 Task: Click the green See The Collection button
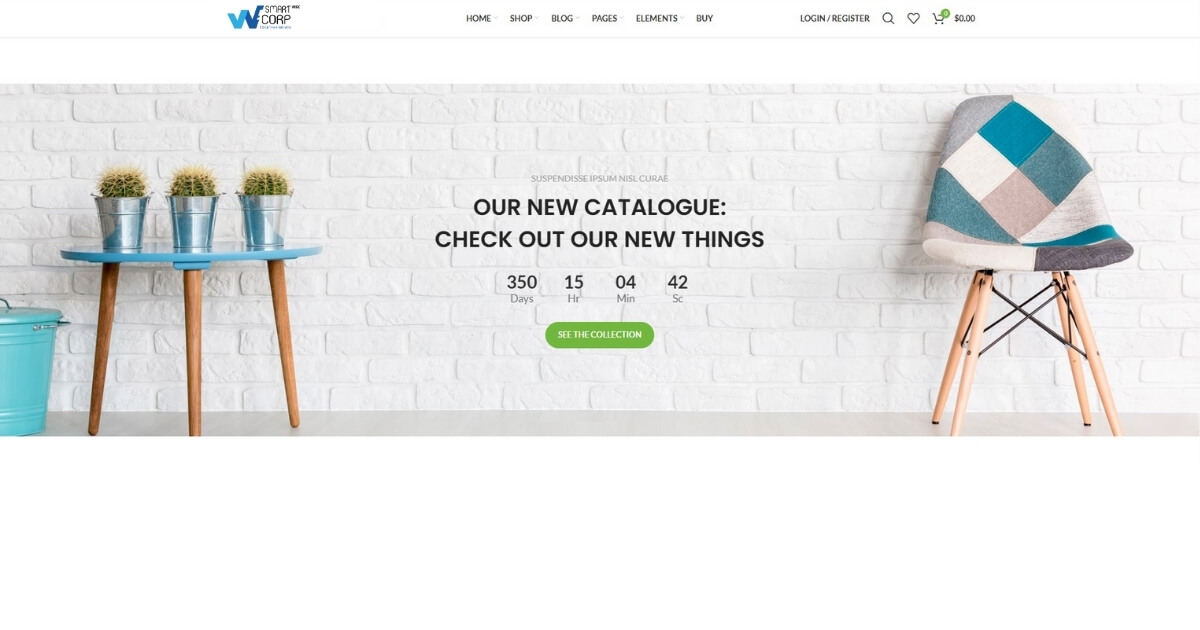point(600,335)
